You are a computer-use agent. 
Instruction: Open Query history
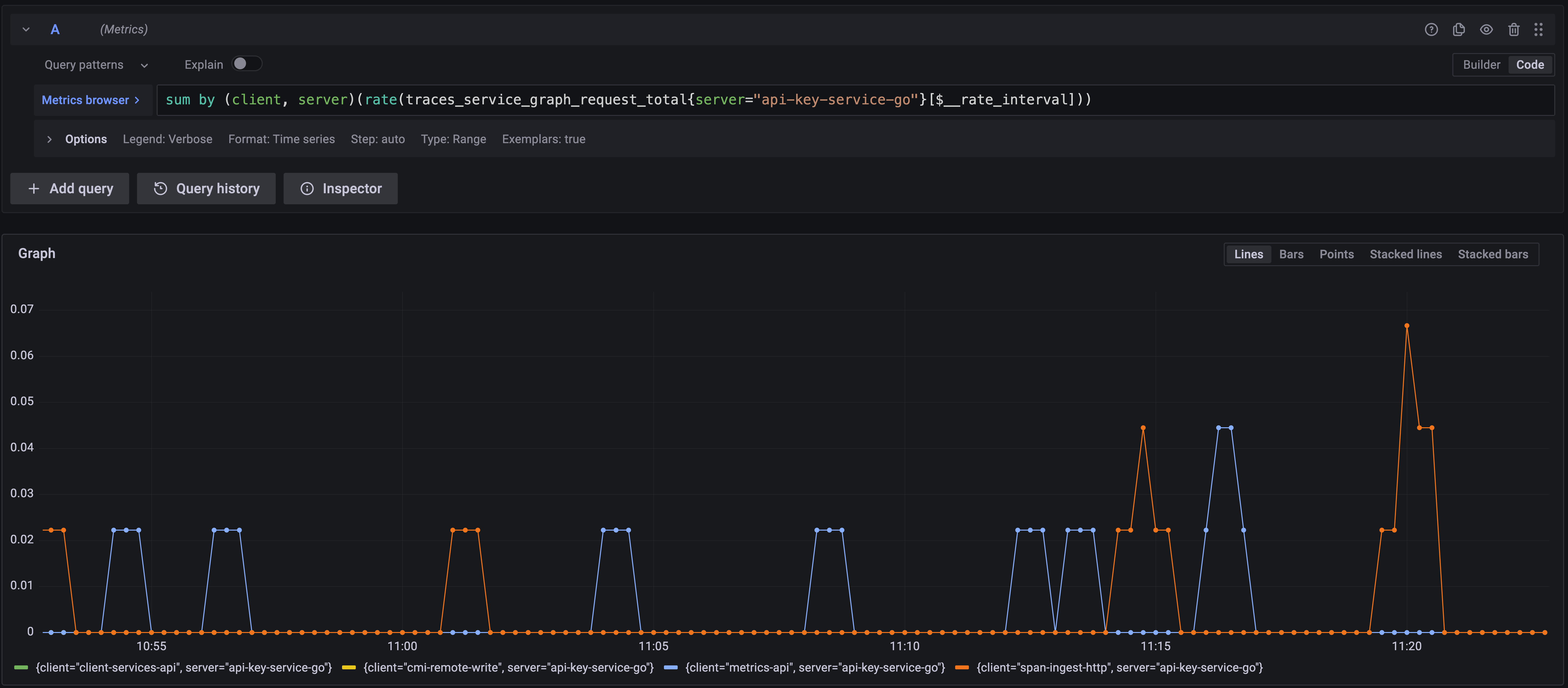pos(206,189)
